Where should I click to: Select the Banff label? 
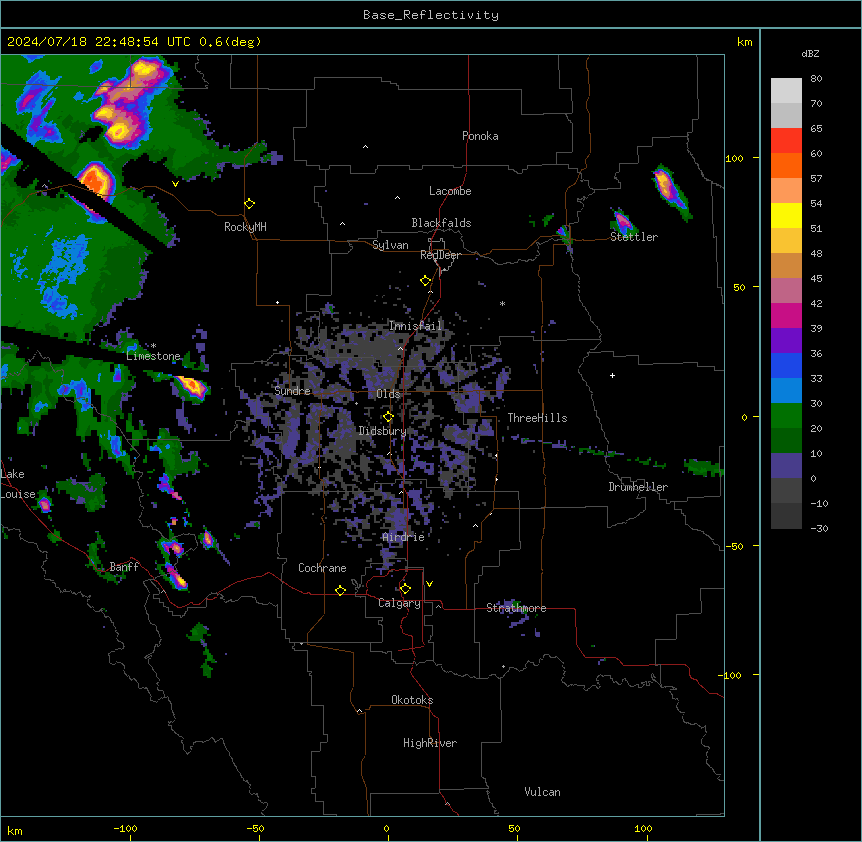(x=124, y=567)
